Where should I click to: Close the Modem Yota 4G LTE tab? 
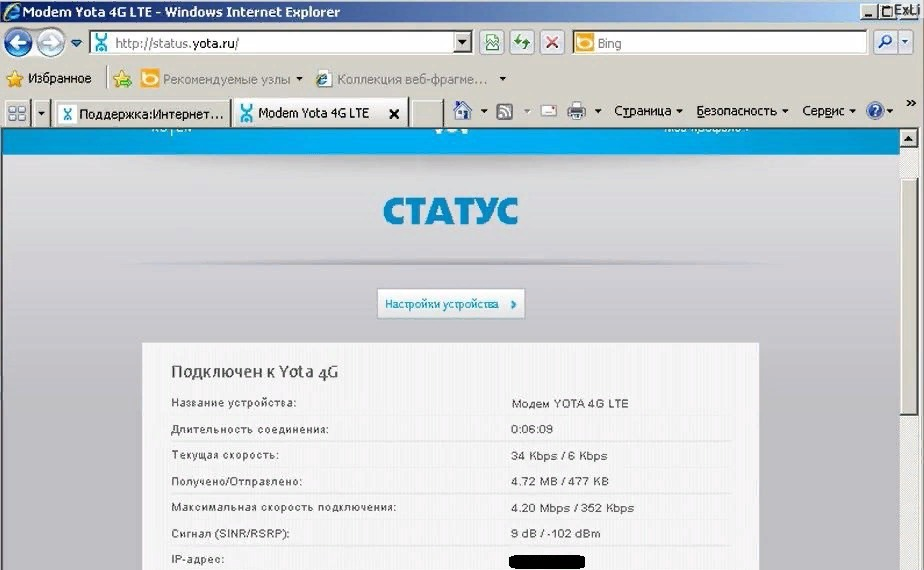[x=394, y=114]
